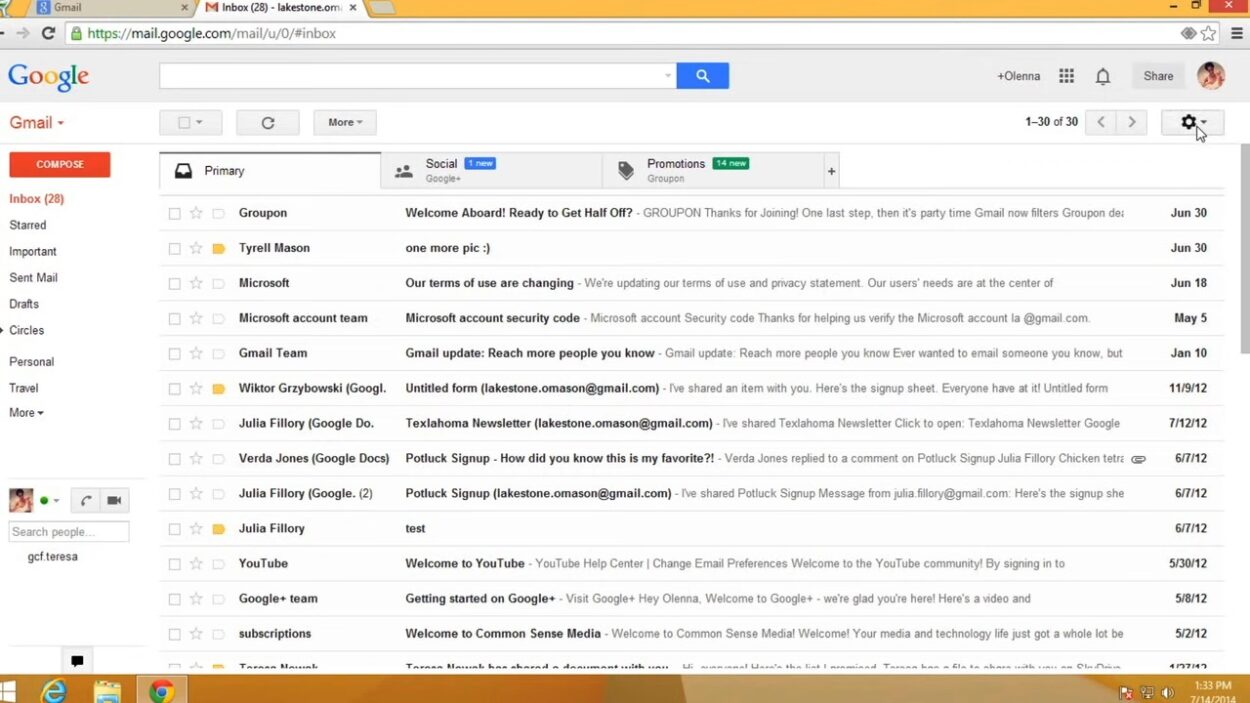Click the Google logo
Viewport: 1250px width, 703px height.
48,77
